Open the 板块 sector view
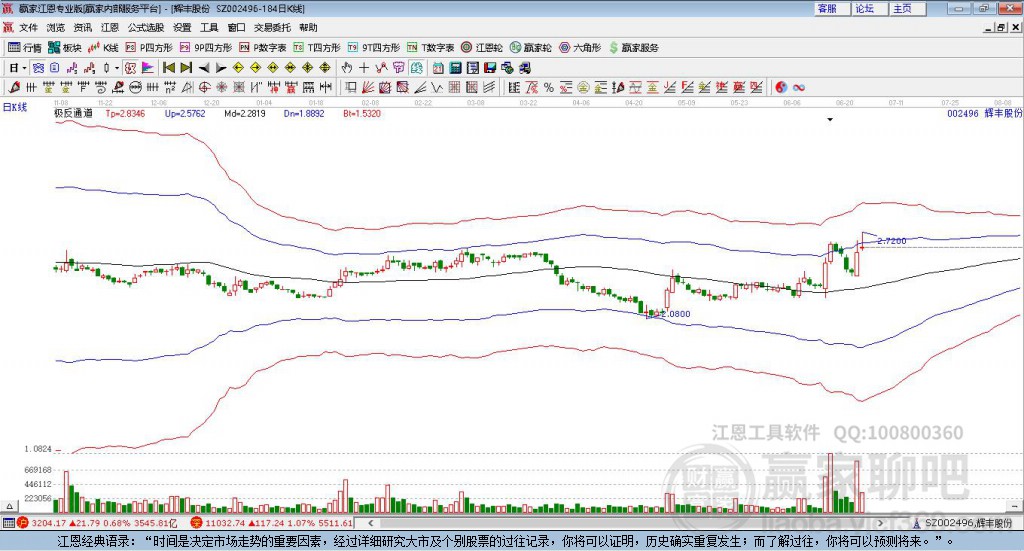Viewport: 1024px width, 551px height. tap(64, 48)
